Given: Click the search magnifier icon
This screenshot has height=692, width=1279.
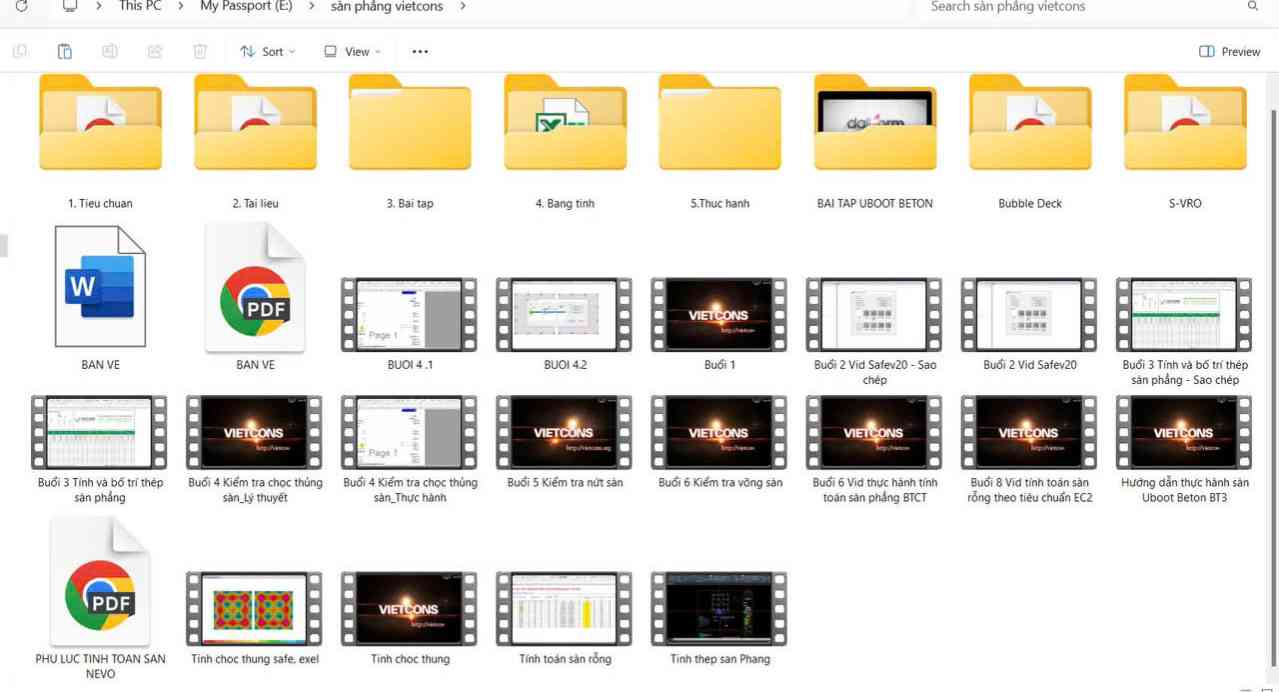Looking at the screenshot, I should 1252,7.
